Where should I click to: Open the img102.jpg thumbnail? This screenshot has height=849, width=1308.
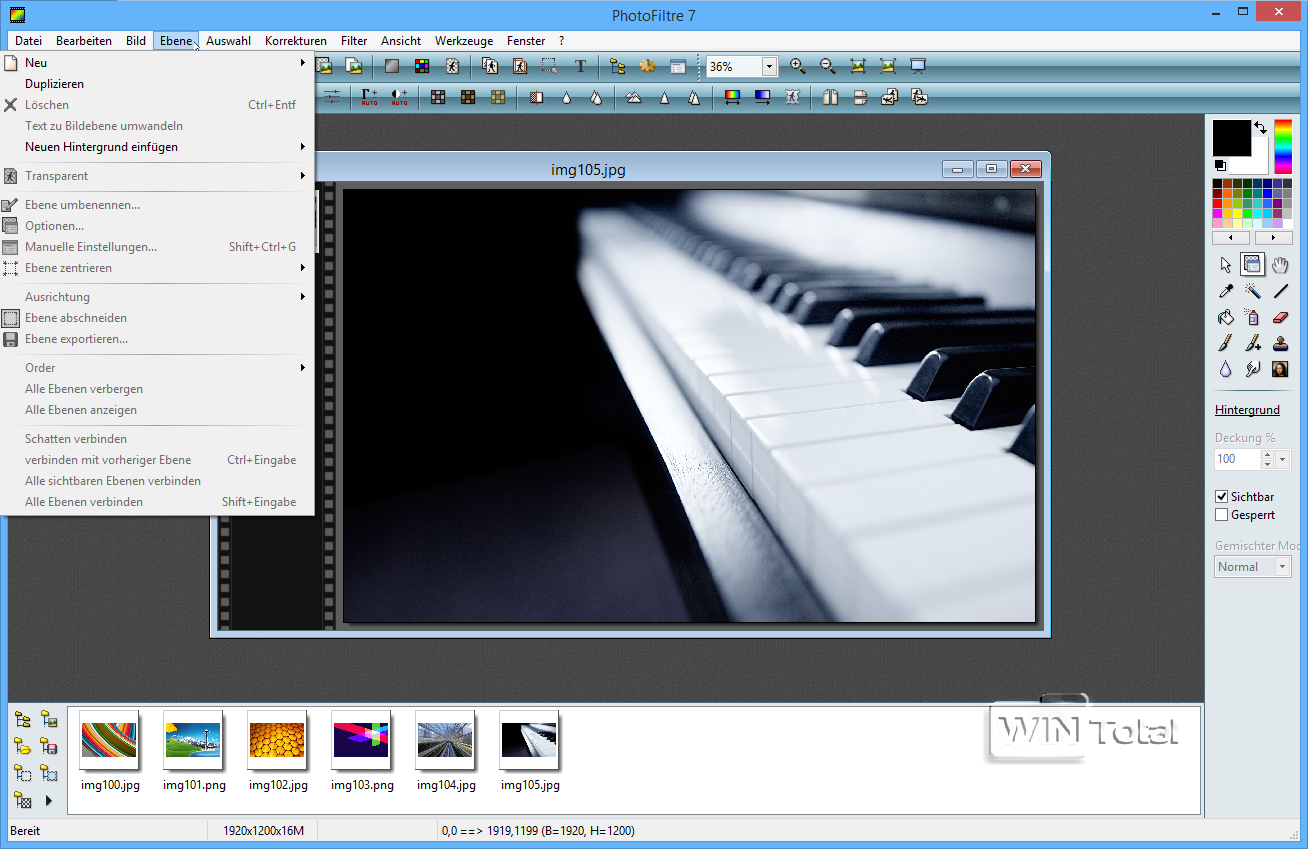click(x=277, y=741)
